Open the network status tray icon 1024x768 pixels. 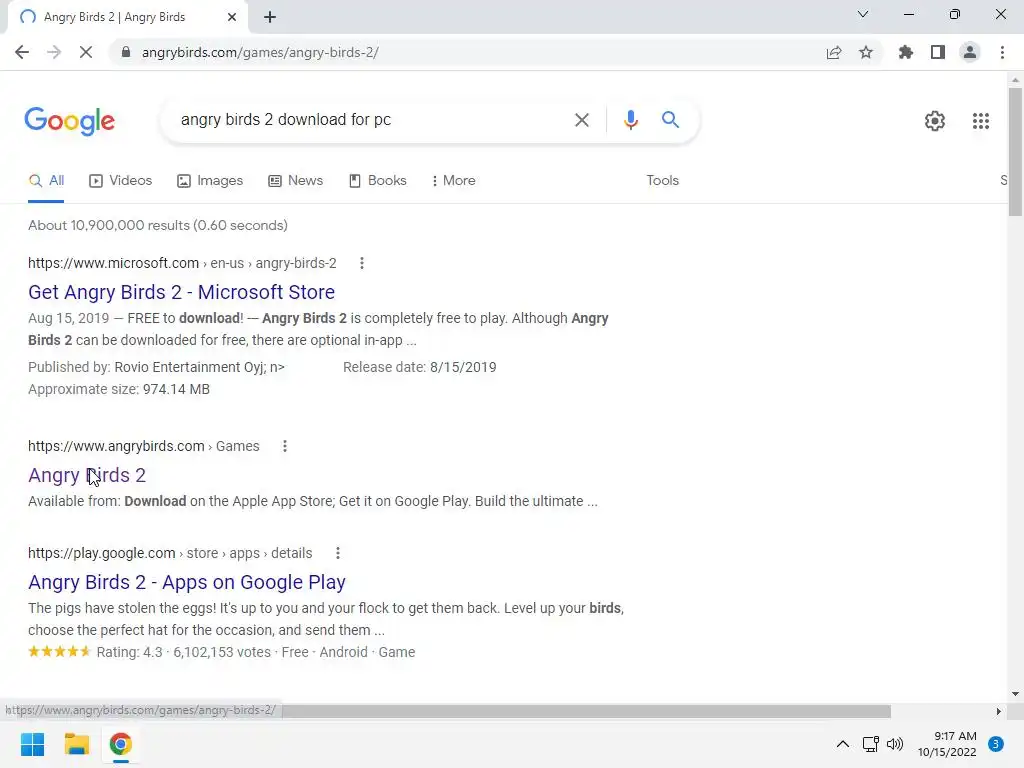pos(871,744)
